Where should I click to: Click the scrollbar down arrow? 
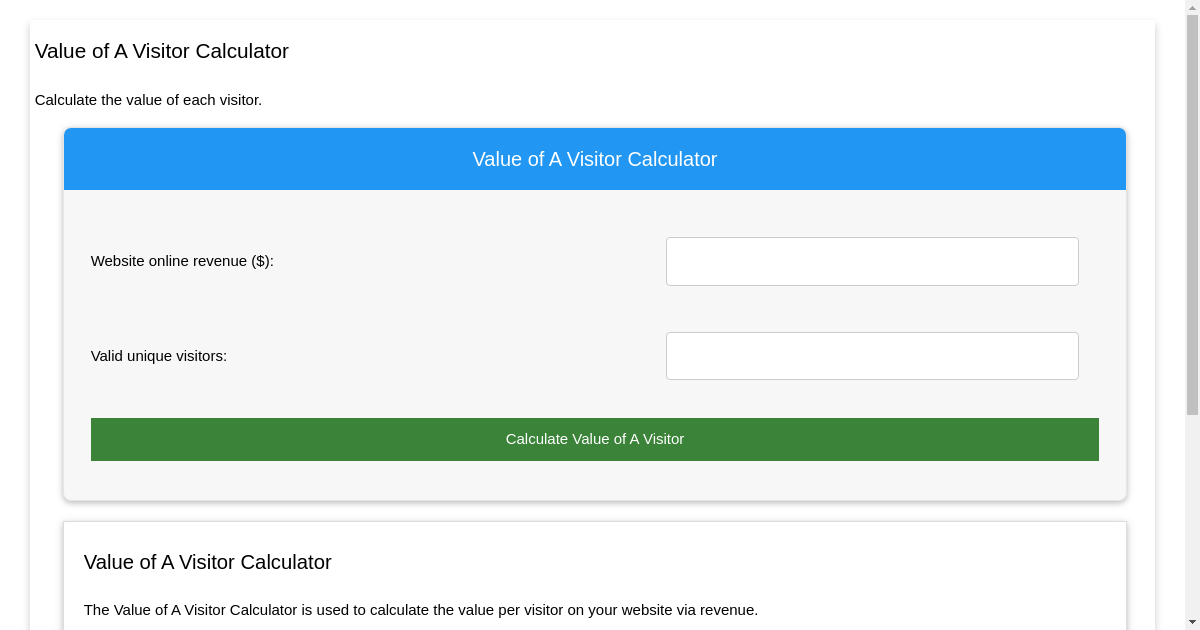[1192, 622]
